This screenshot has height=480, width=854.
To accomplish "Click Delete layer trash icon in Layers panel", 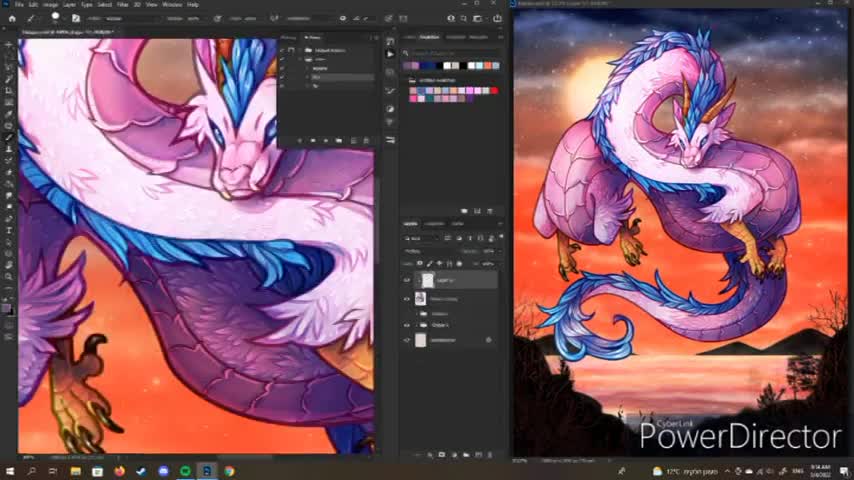I will (x=490, y=454).
